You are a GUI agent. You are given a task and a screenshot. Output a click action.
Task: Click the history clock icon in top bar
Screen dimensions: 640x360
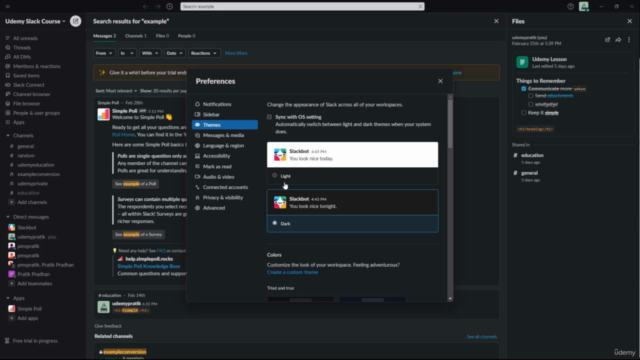coord(169,7)
